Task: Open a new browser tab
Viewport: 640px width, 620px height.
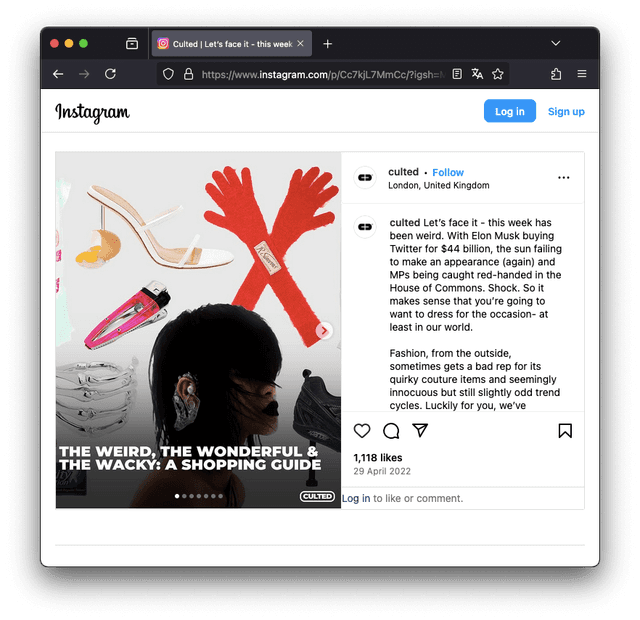Action: [327, 44]
